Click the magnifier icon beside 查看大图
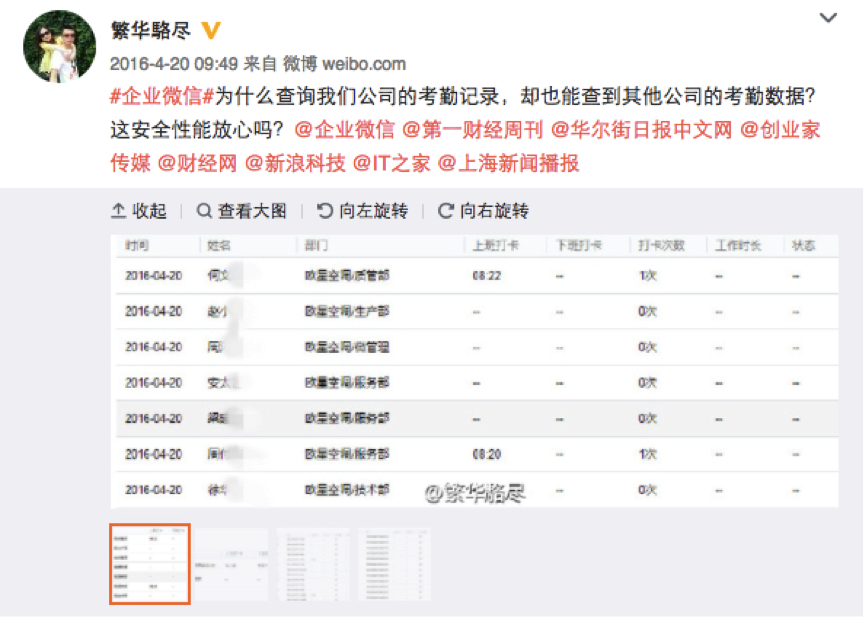The image size is (864, 617). [x=204, y=211]
